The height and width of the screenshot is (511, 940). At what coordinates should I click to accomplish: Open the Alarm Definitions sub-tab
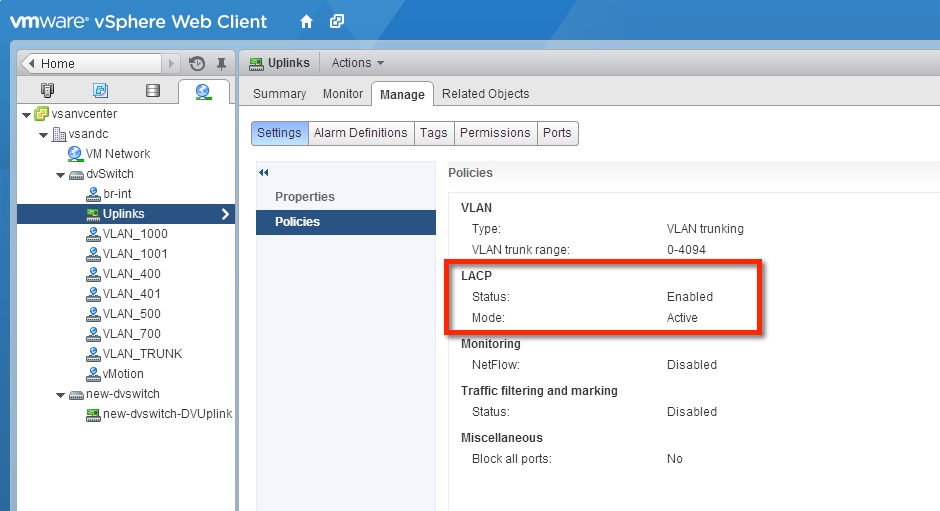[361, 133]
